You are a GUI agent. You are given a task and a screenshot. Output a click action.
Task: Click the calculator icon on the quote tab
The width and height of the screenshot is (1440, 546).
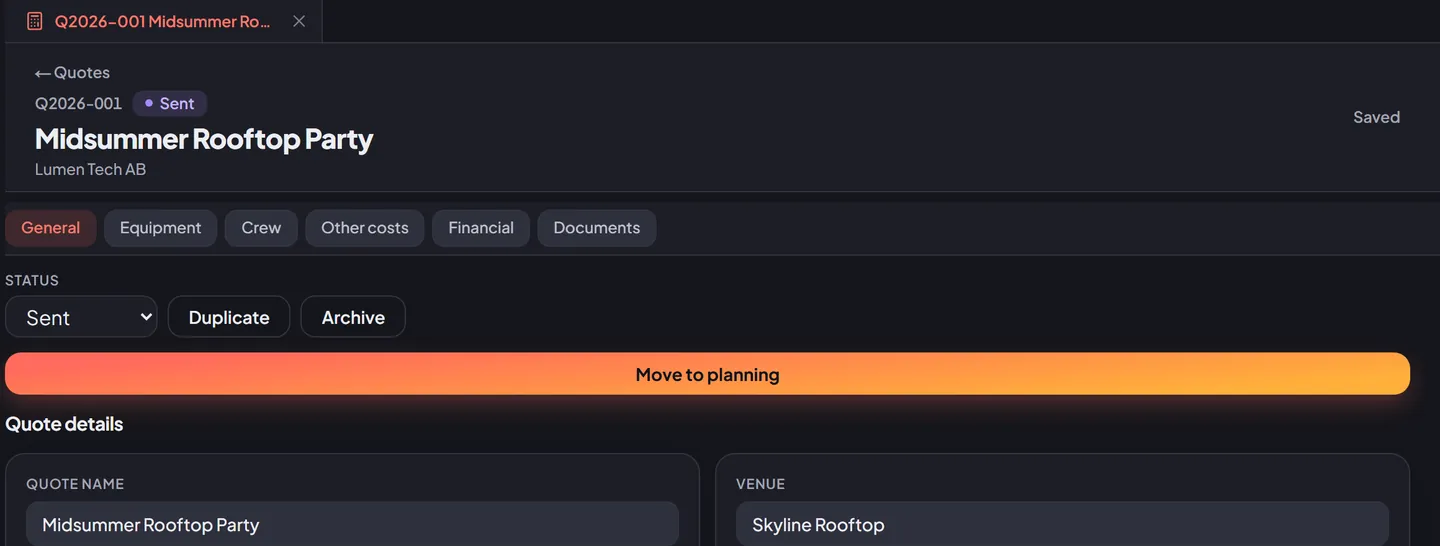[x=35, y=21]
